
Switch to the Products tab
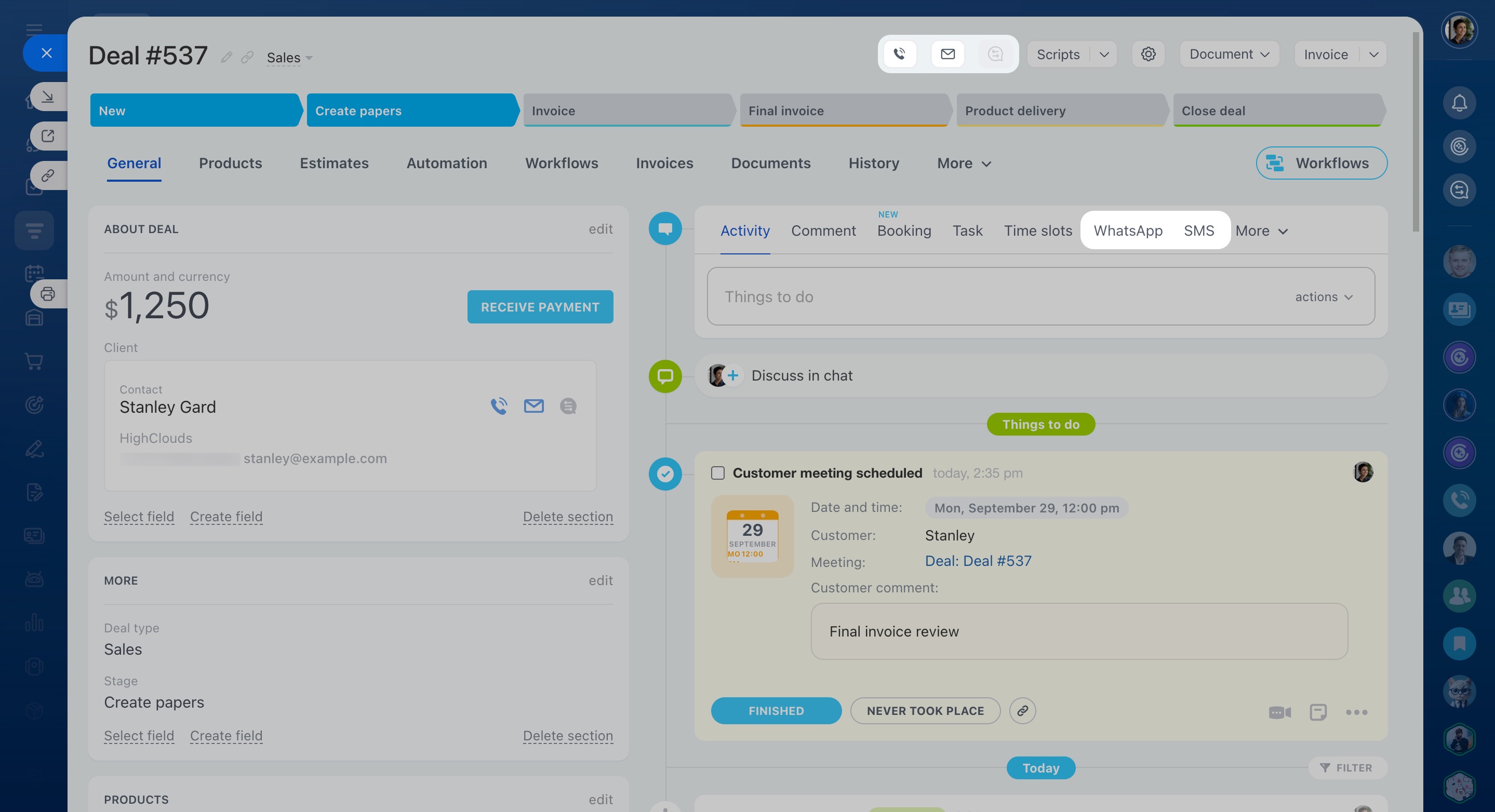click(231, 163)
